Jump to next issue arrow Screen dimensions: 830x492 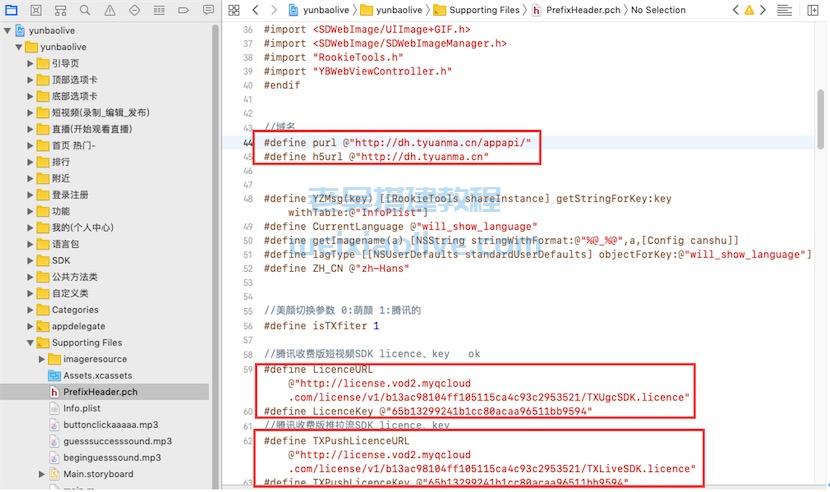pos(763,10)
